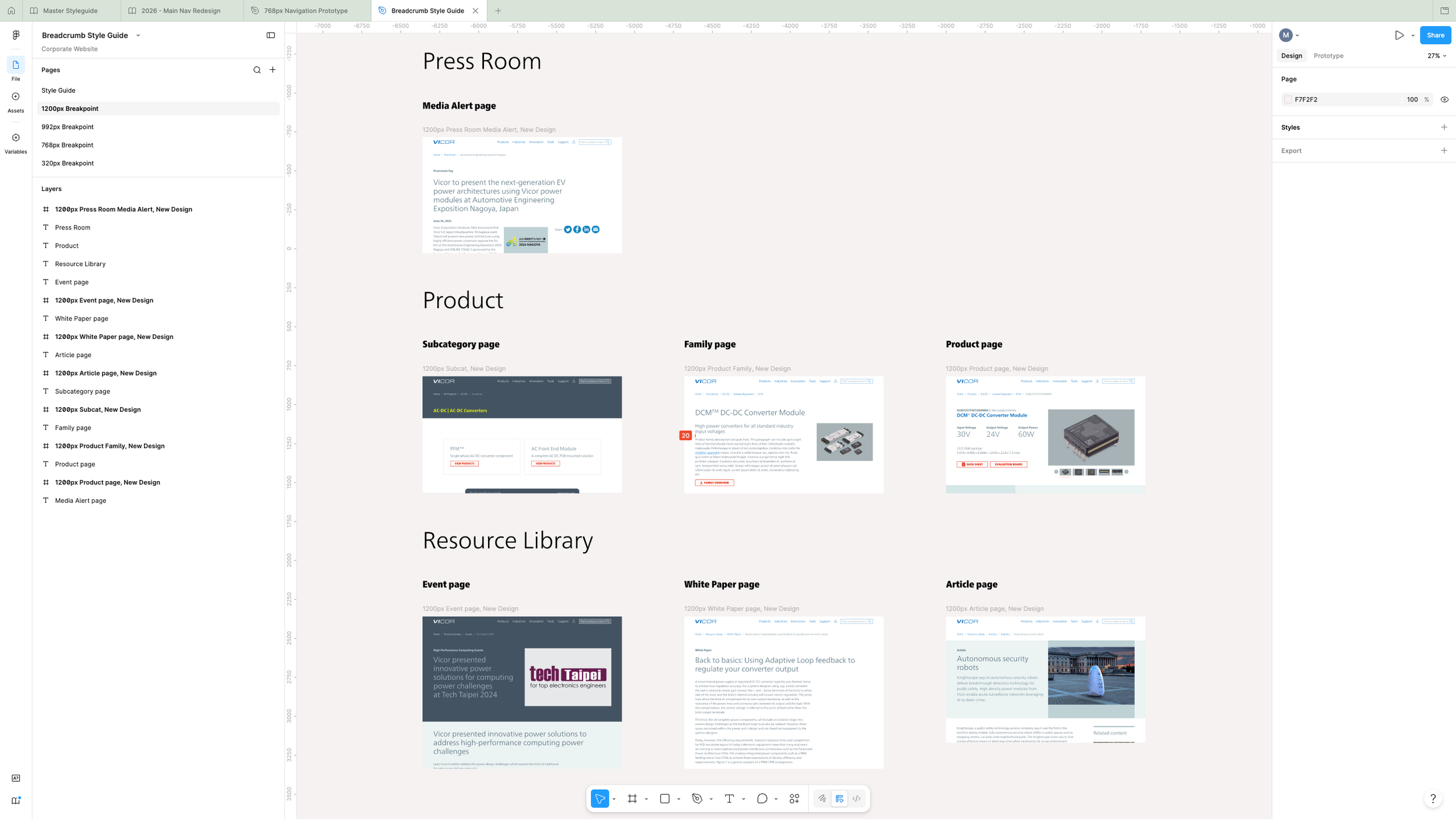Select the Autonomous security robots article frame
This screenshot has height=819, width=1456.
(1045, 679)
